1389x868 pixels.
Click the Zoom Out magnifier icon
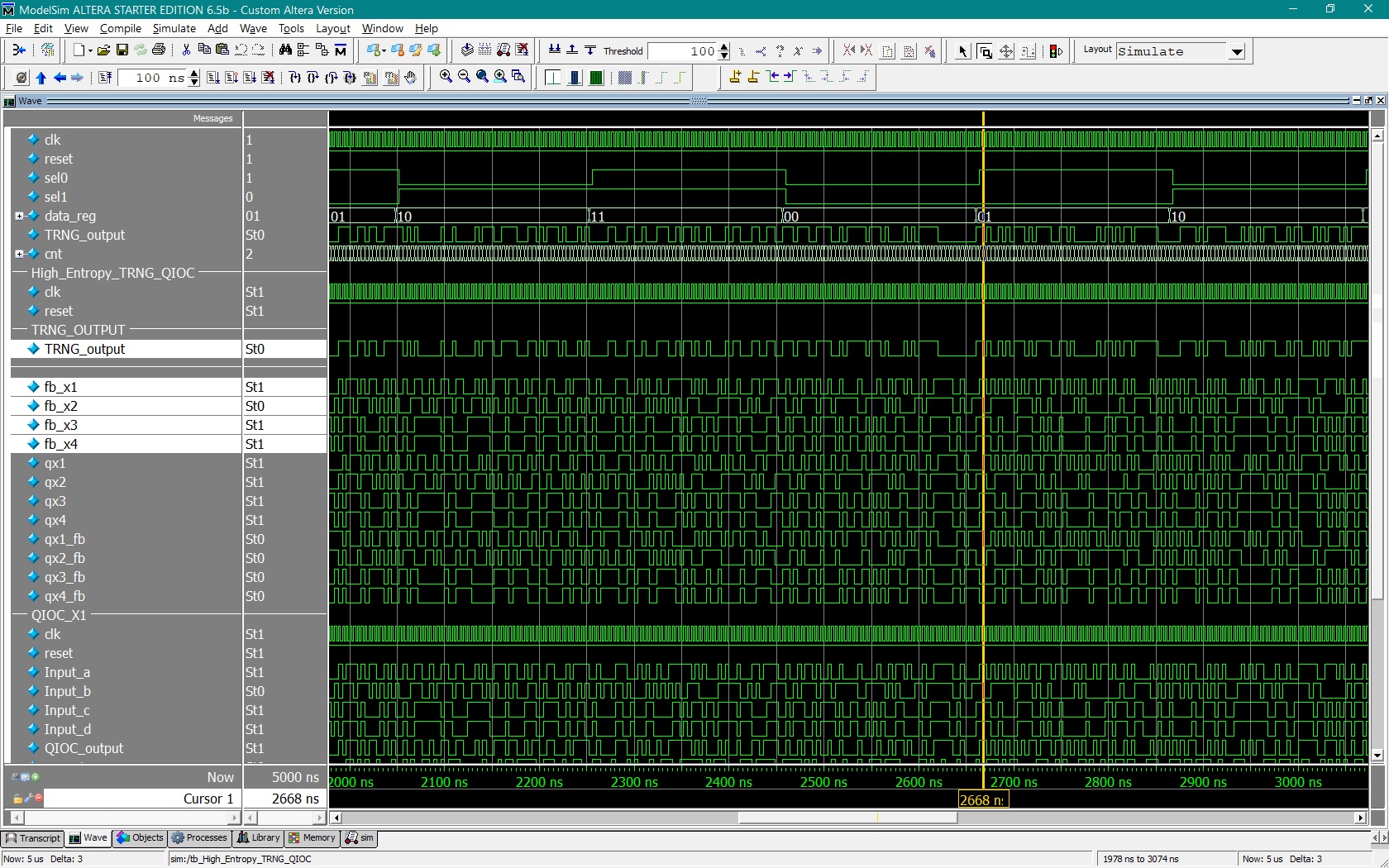pos(464,77)
